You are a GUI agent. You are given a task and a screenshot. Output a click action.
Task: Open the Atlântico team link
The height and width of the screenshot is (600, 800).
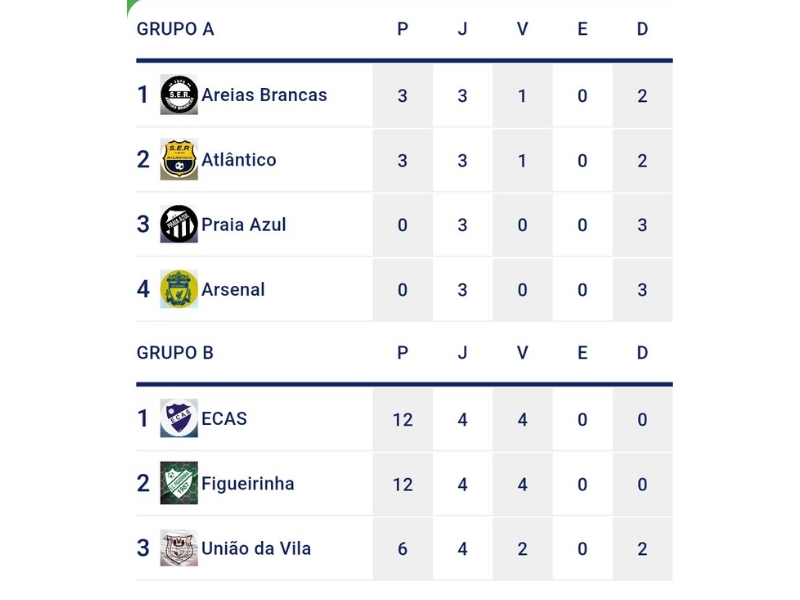(238, 160)
